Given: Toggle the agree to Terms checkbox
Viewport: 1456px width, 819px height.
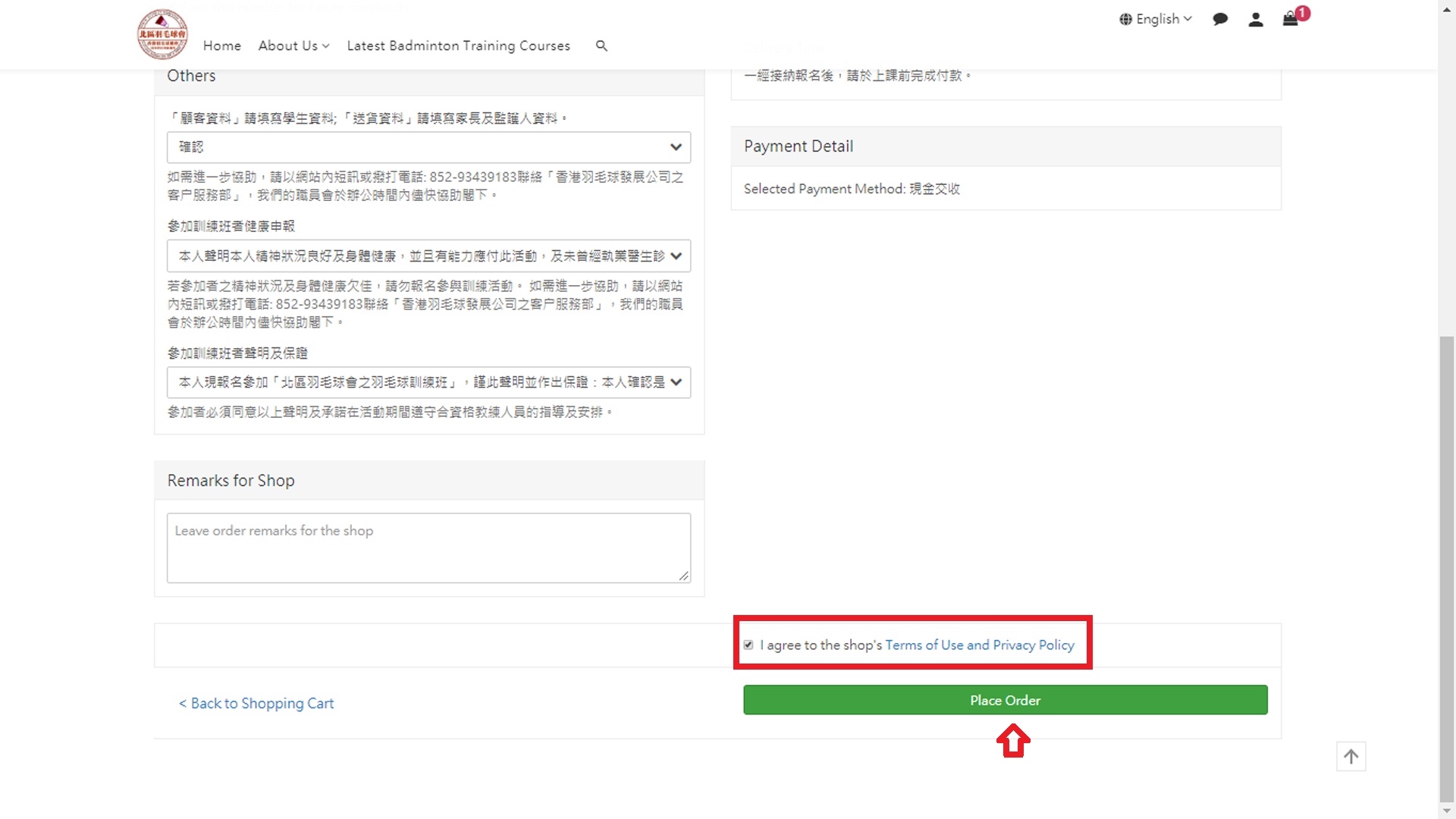Looking at the screenshot, I should [x=748, y=645].
